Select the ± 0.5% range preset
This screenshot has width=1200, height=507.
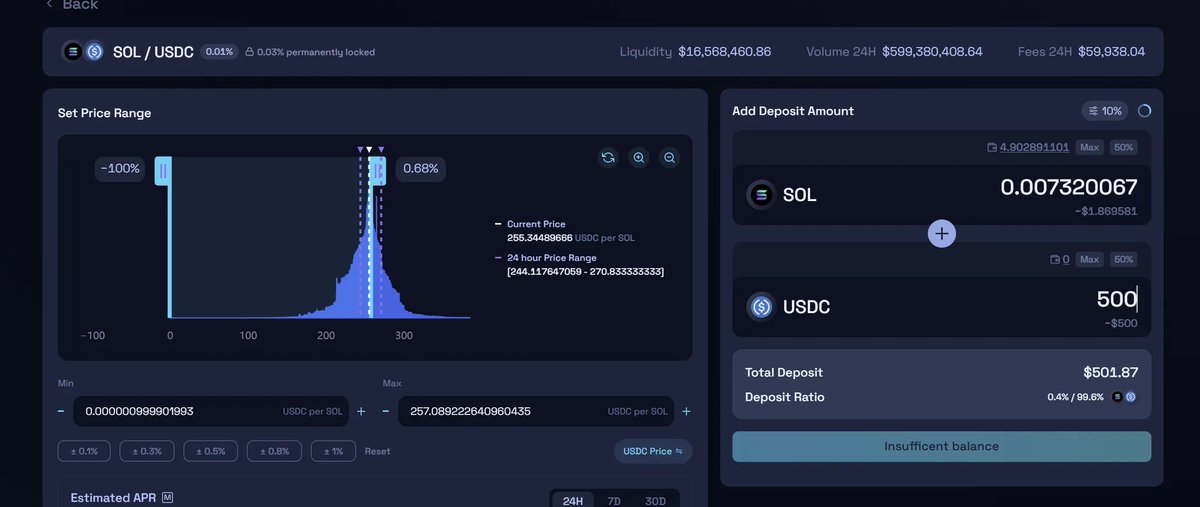point(210,451)
